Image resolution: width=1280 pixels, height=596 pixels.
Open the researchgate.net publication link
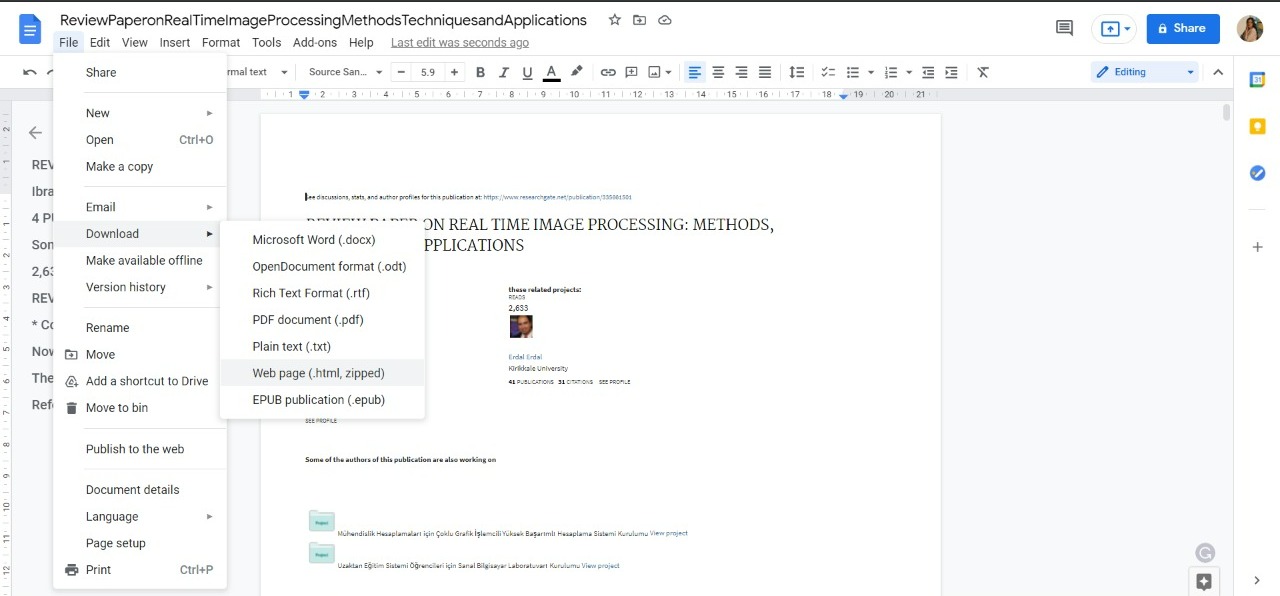557,198
